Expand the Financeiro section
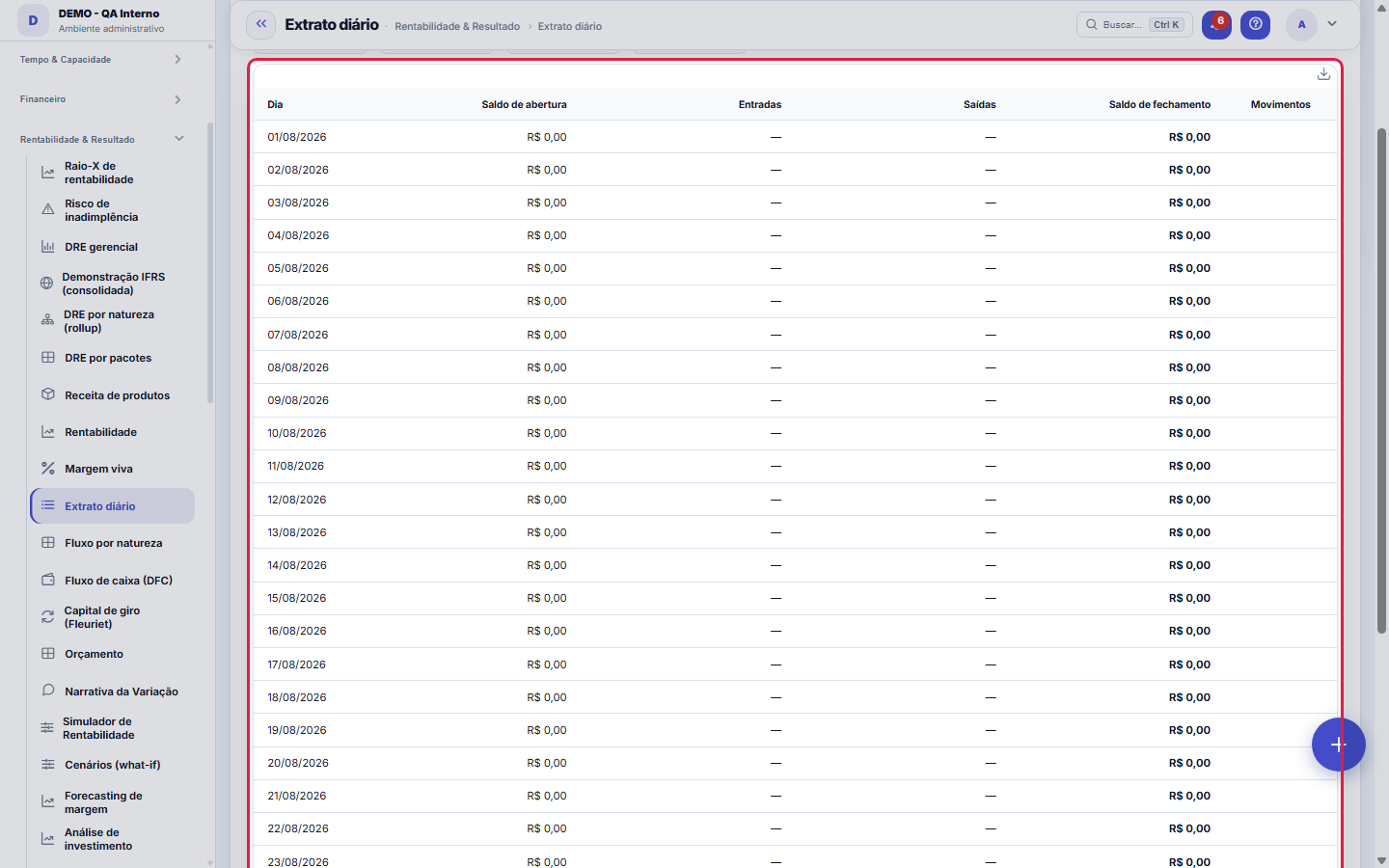Screen dimensions: 1389x868 (100, 99)
